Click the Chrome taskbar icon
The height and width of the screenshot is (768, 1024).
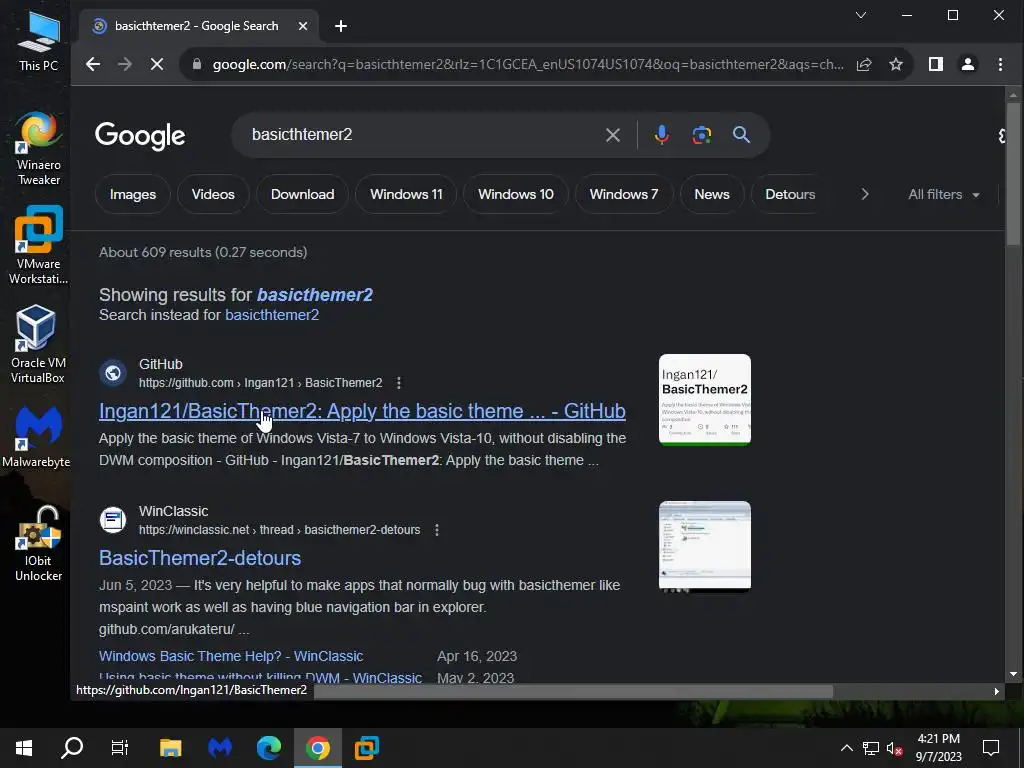317,748
